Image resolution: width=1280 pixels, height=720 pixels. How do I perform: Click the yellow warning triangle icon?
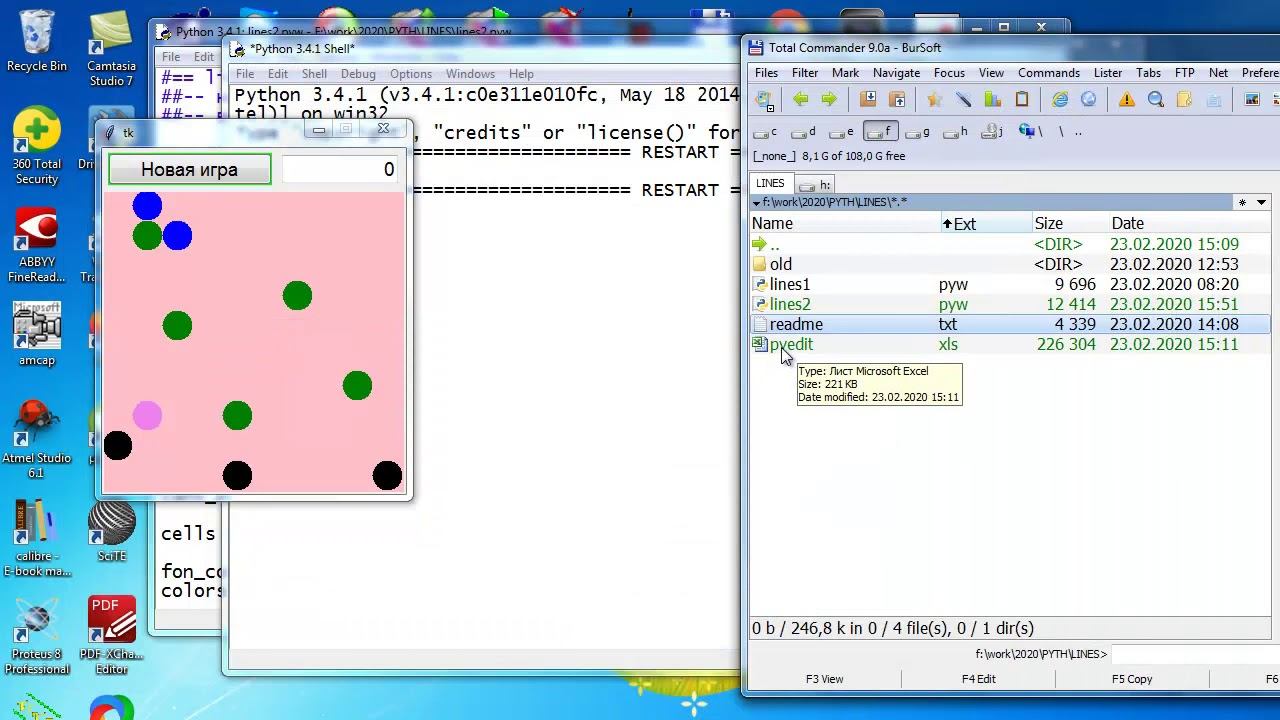pyautogui.click(x=1127, y=99)
